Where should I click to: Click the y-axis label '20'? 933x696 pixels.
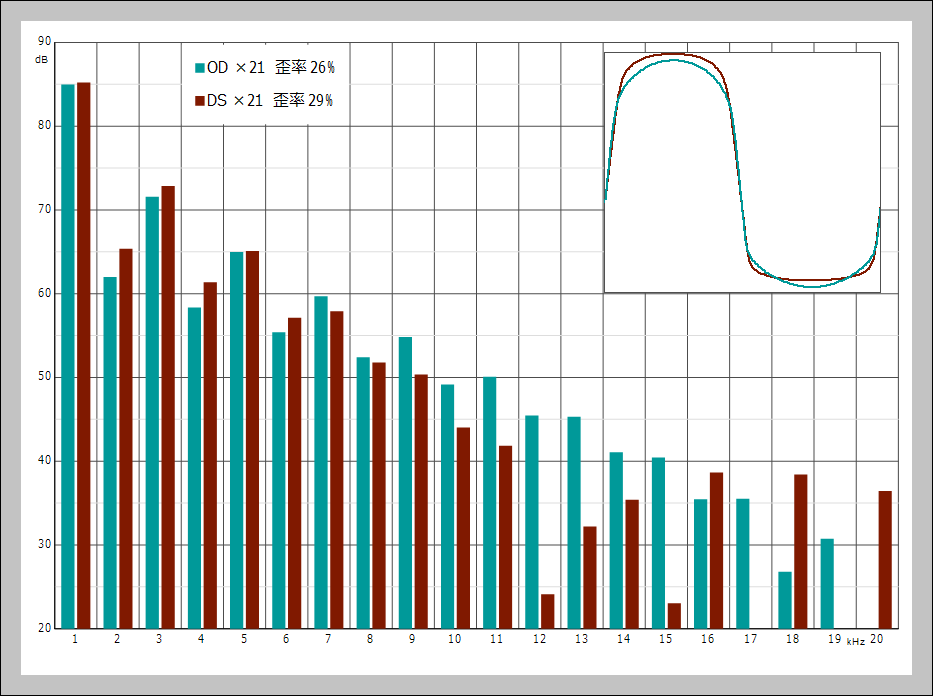(x=45, y=628)
